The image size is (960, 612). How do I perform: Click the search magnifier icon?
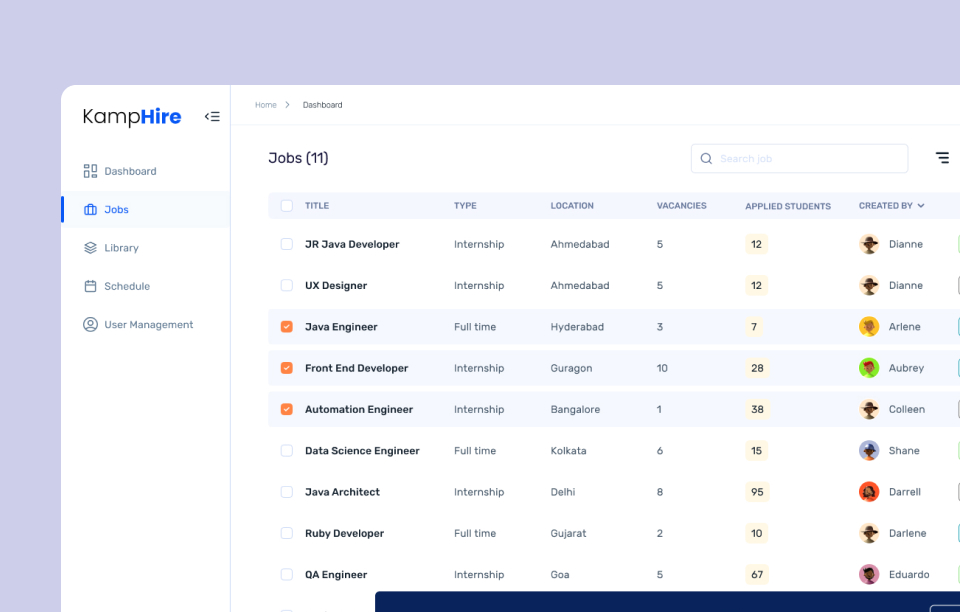(706, 159)
